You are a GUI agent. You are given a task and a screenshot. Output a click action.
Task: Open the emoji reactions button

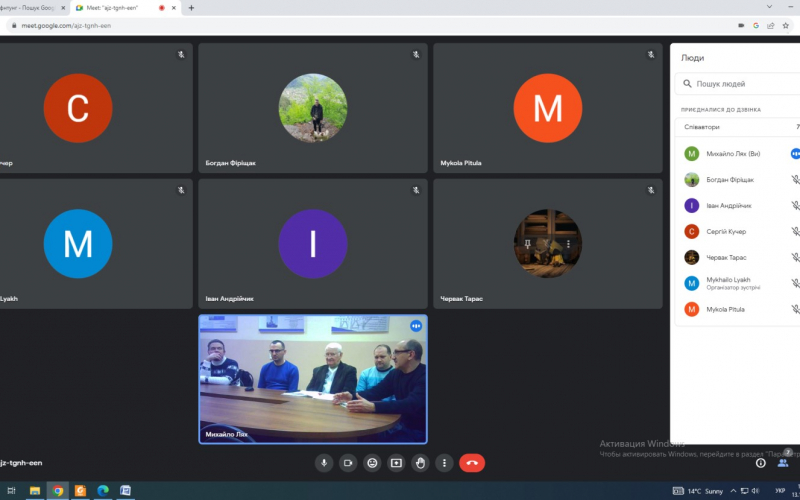(x=372, y=463)
